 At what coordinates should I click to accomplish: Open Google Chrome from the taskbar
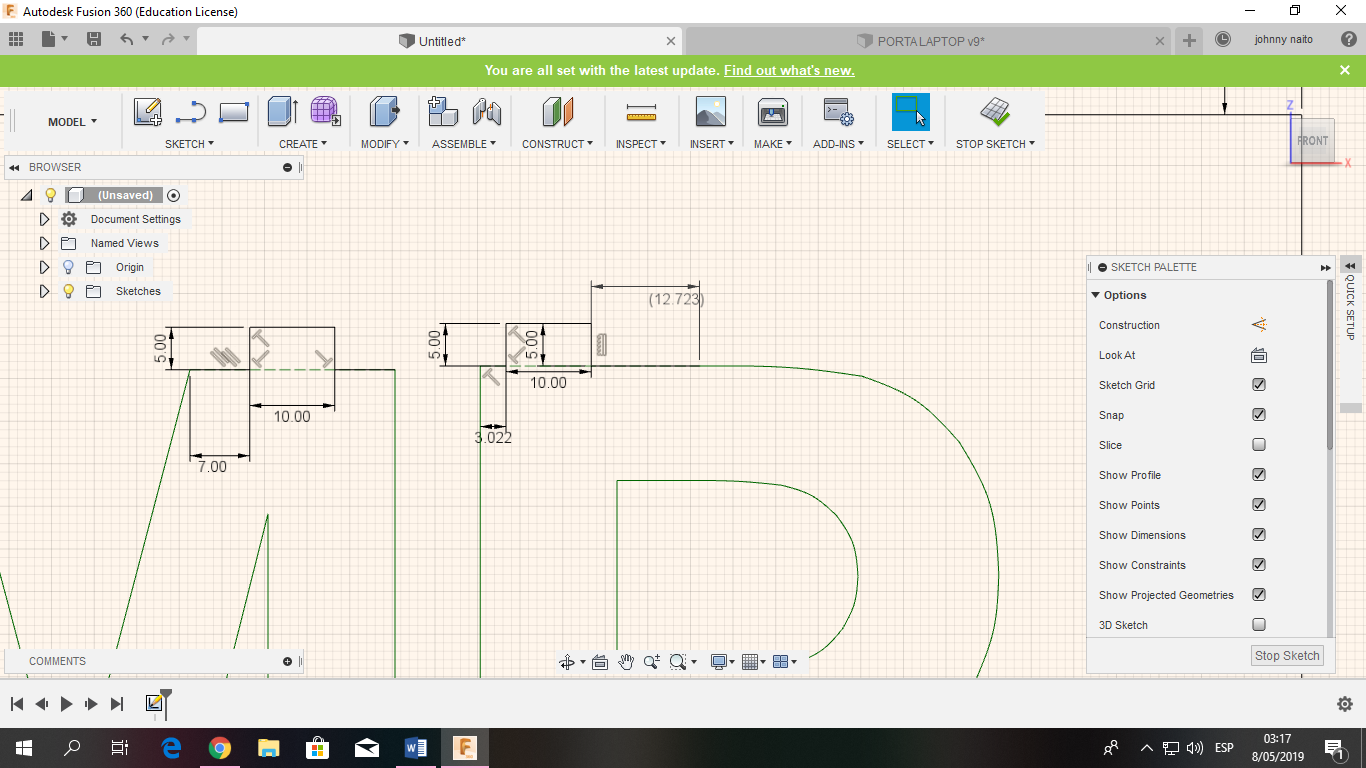220,748
